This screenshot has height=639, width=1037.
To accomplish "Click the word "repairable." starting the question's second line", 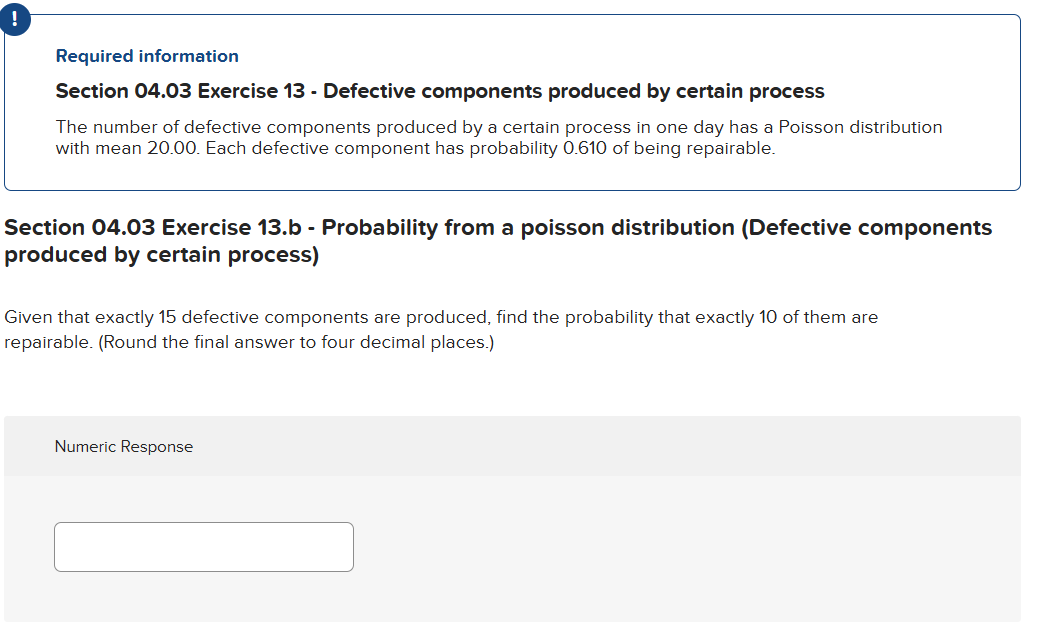I will [49, 343].
